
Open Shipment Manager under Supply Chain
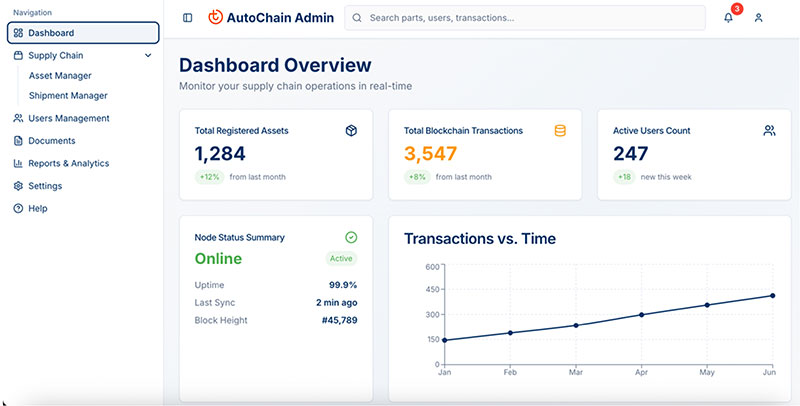68,96
